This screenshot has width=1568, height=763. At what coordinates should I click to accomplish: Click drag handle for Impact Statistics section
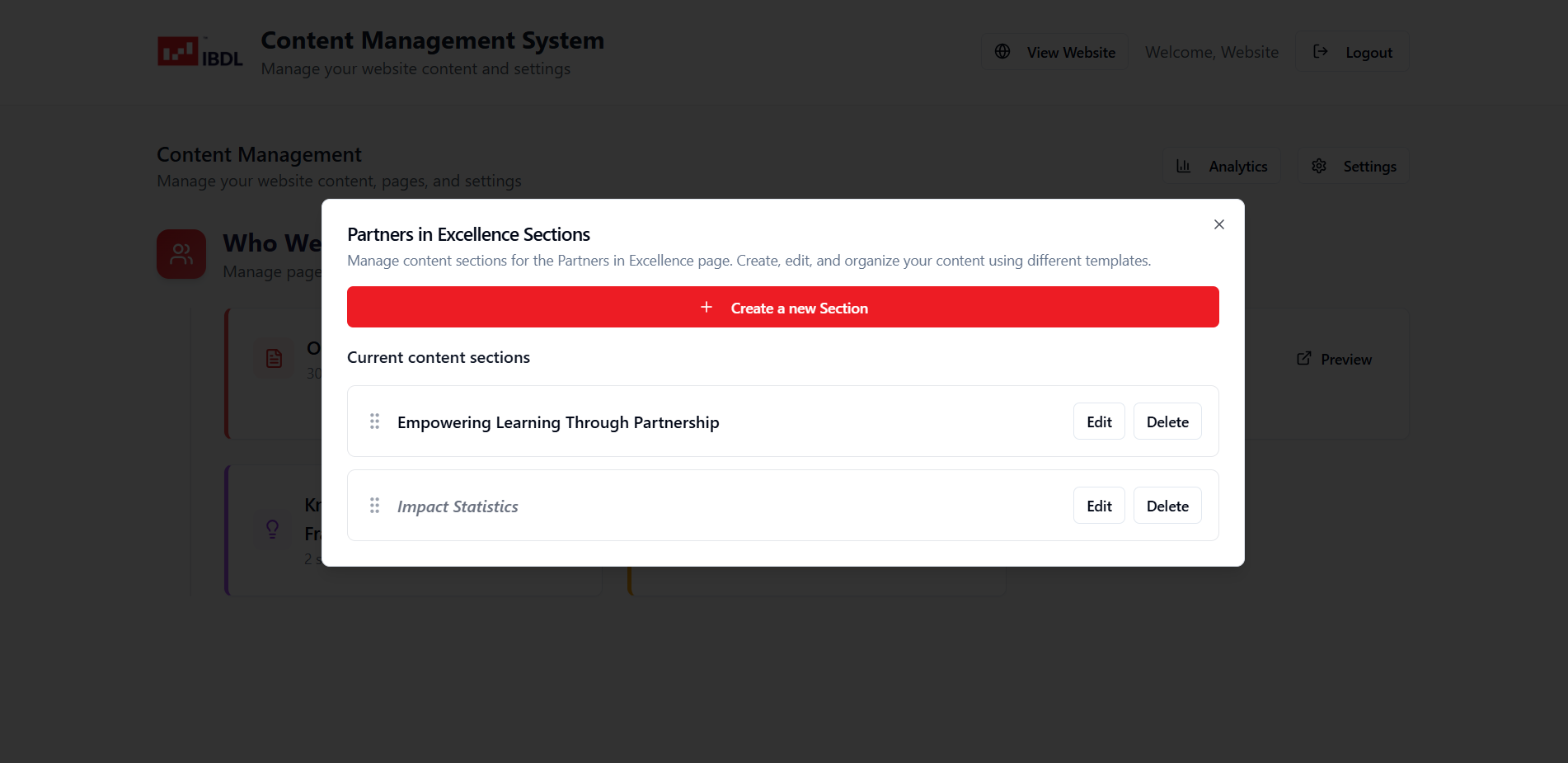(374, 506)
